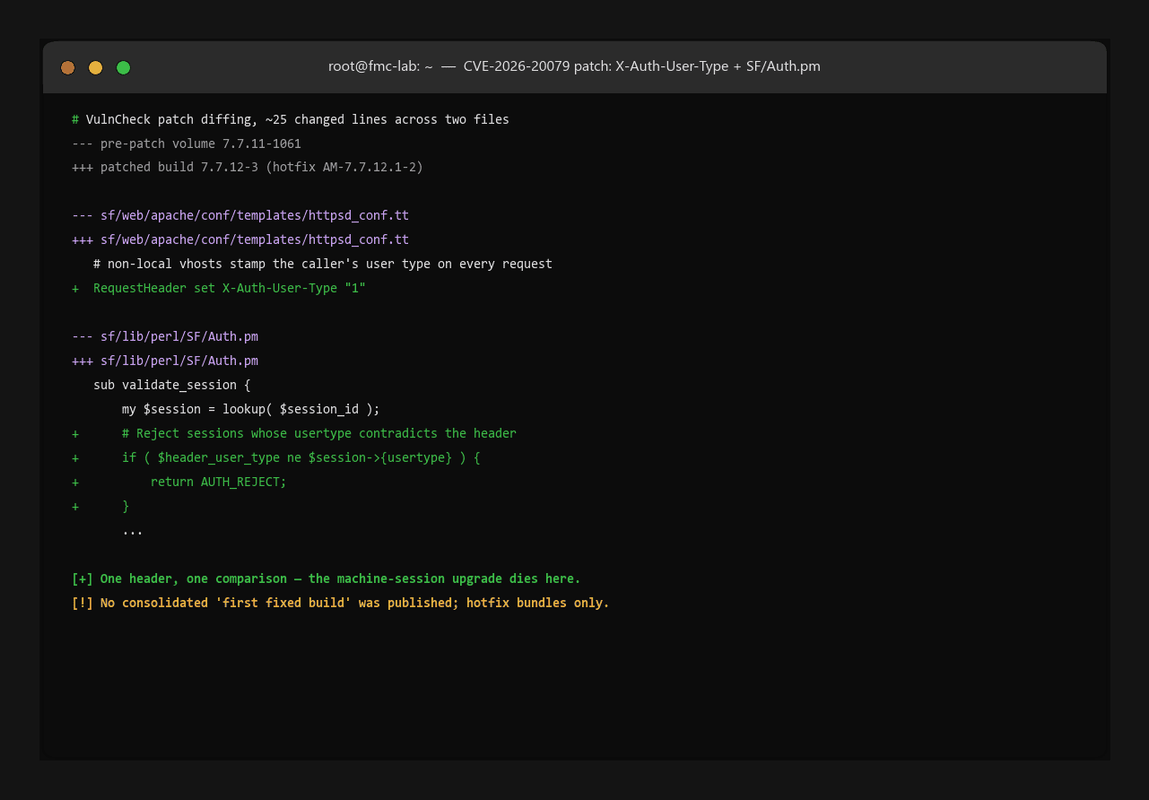
Task: Click the green zoom window button
Action: pyautogui.click(x=123, y=67)
